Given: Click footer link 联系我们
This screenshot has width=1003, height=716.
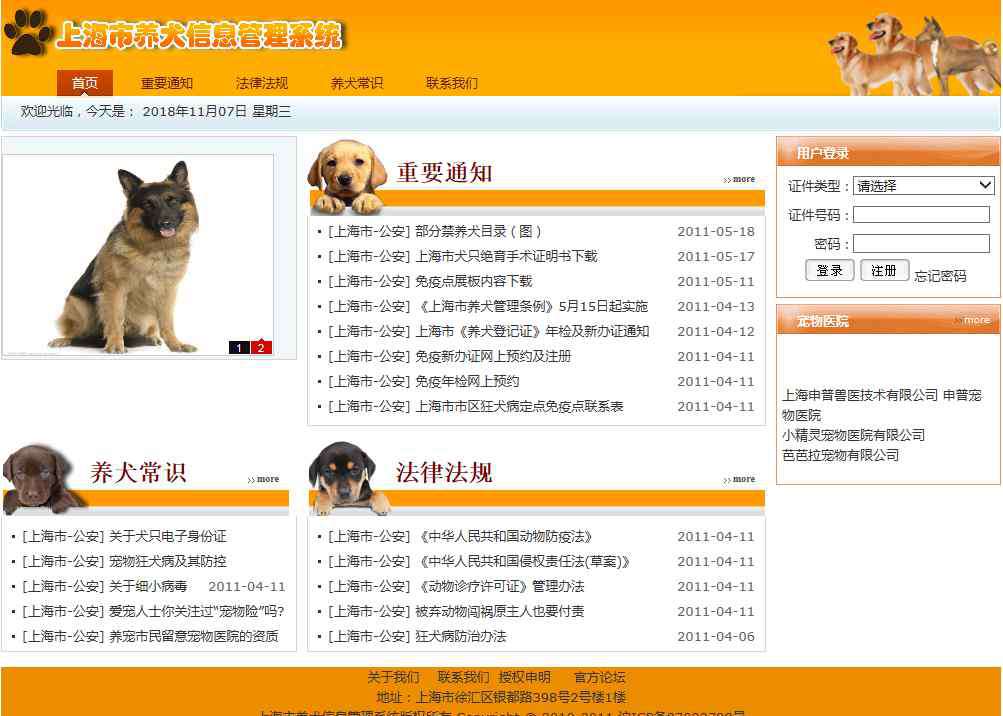Looking at the screenshot, I should (x=464, y=677).
